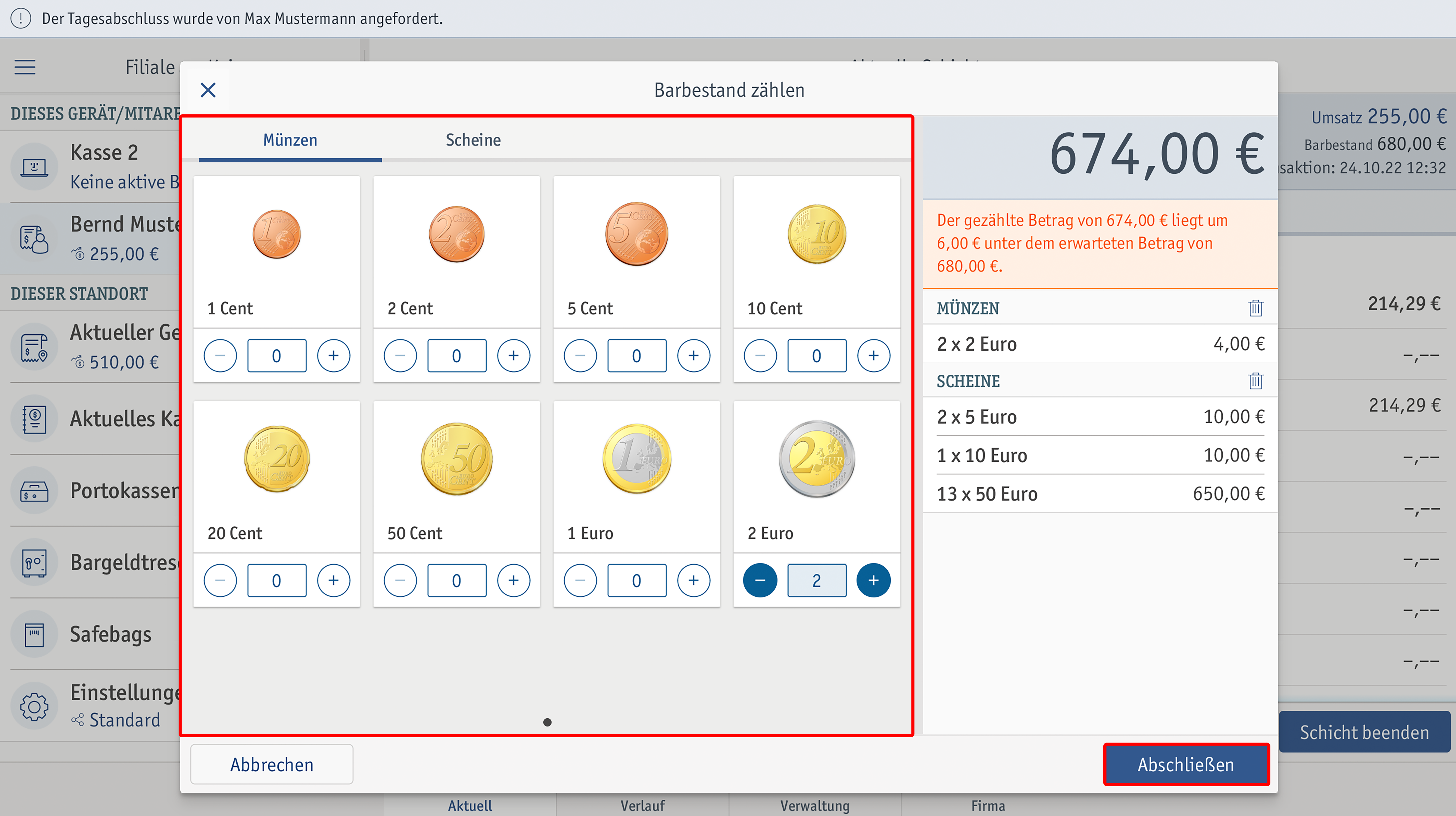
Task: Delete all Münzen entries with trash icon
Action: 1255,308
